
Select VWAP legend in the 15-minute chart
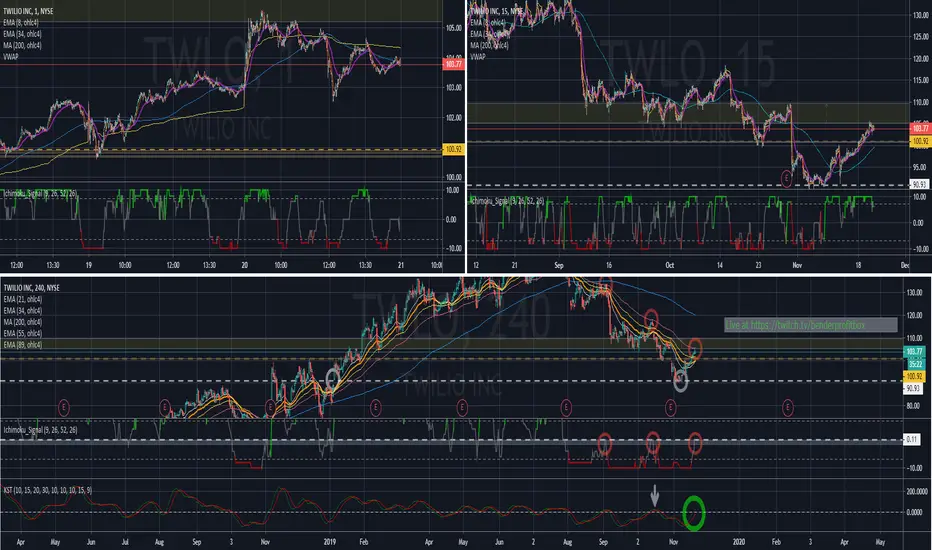click(x=478, y=57)
